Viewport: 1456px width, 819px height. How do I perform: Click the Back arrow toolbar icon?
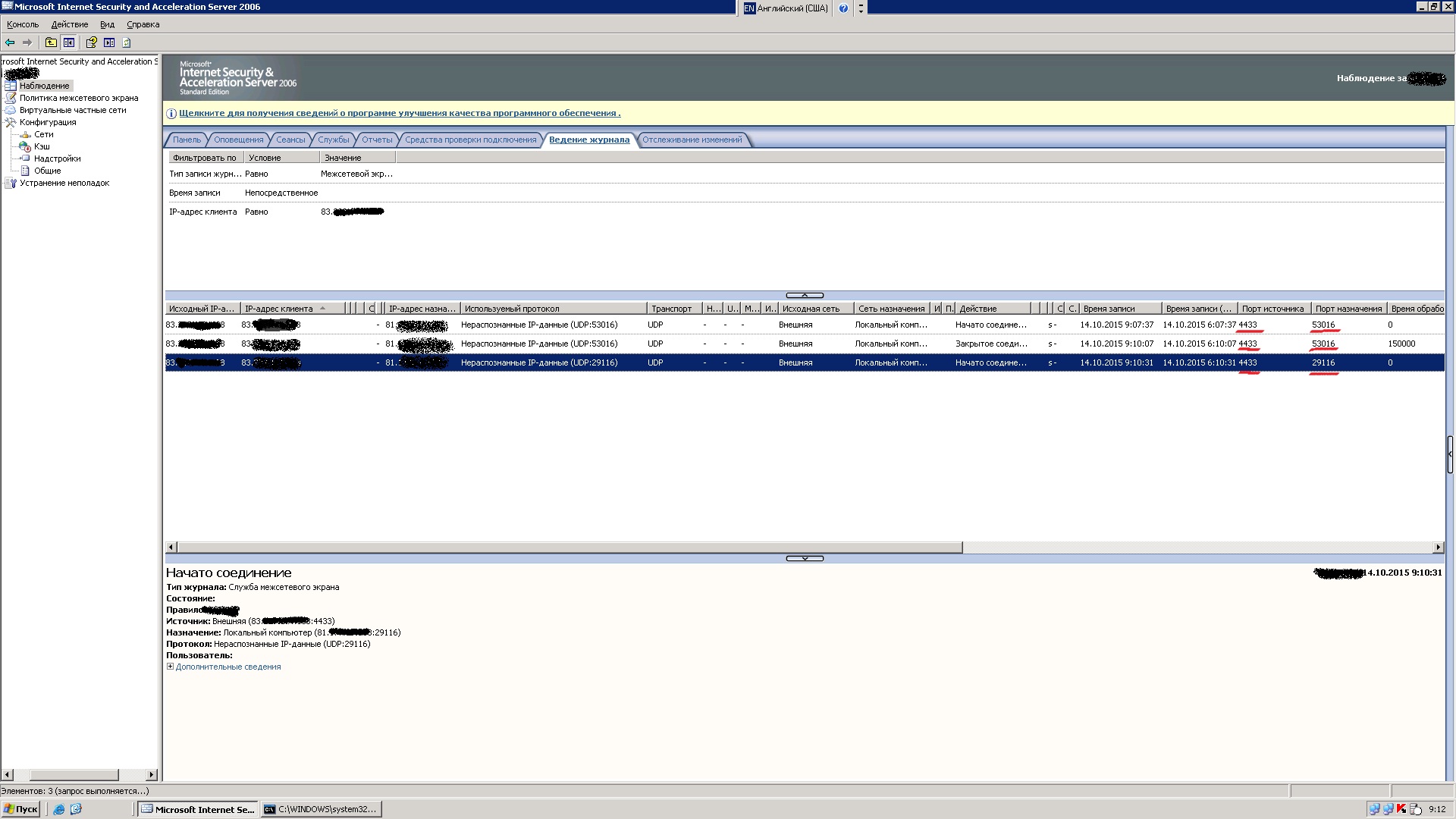click(x=10, y=42)
